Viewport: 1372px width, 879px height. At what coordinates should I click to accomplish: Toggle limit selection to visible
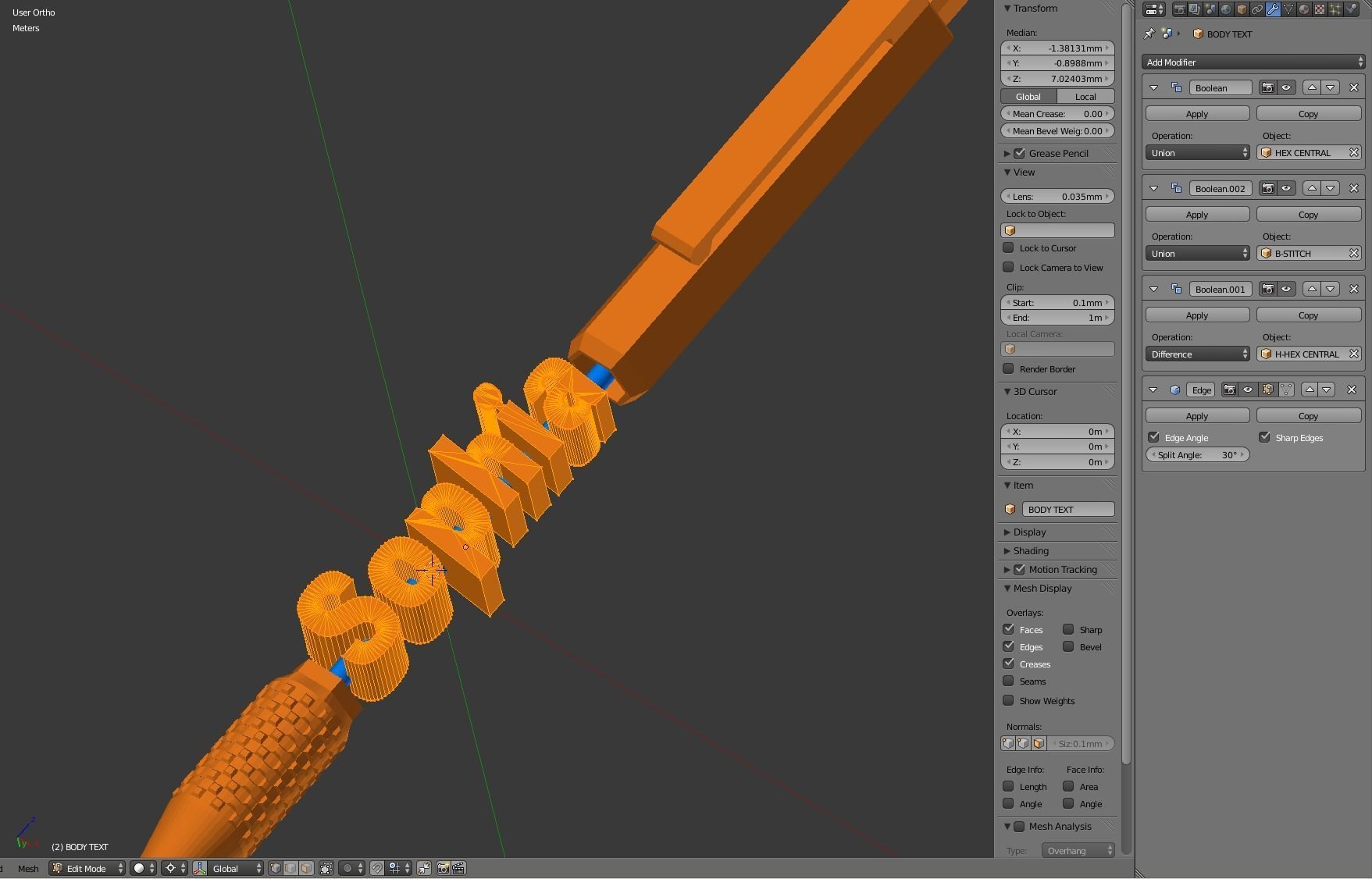[x=326, y=868]
